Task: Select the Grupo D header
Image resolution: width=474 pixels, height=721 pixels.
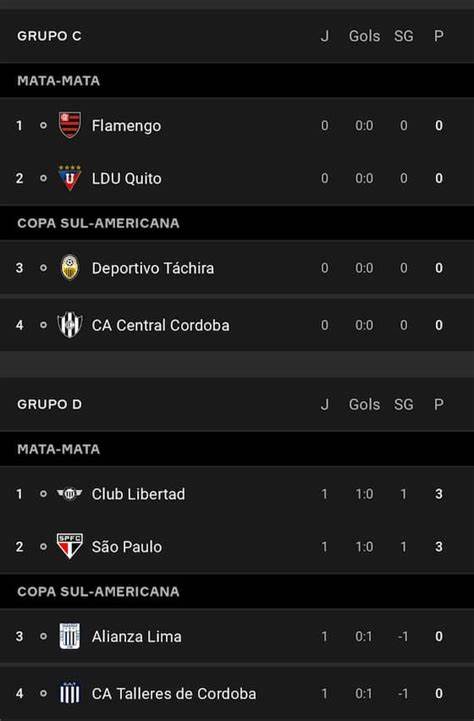Action: 49,404
